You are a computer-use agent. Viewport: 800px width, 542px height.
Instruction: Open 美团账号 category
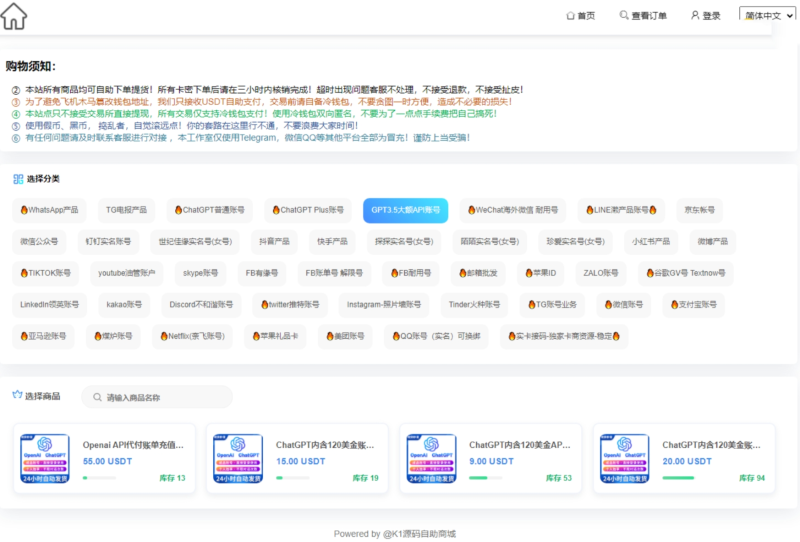345,337
